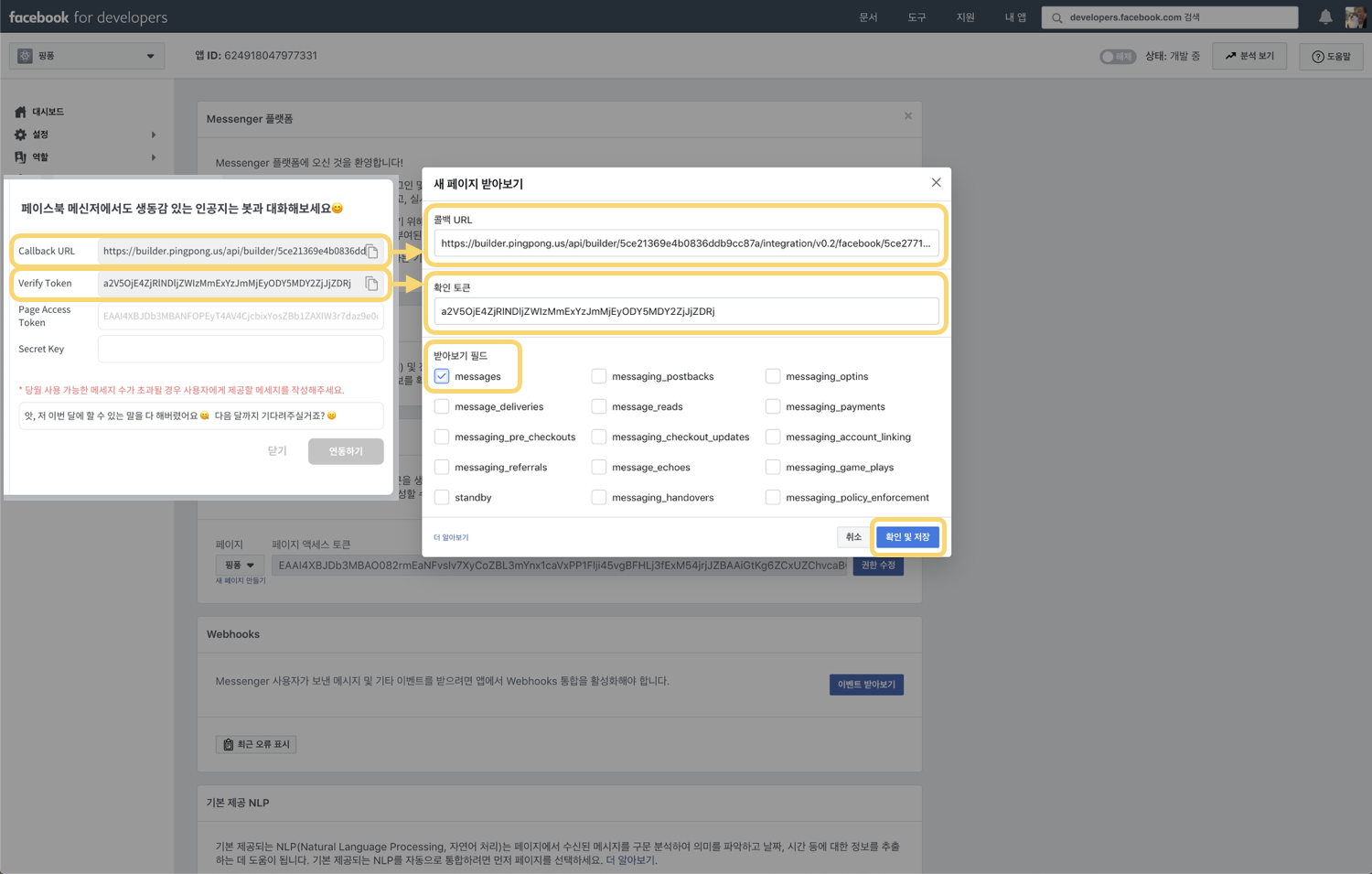Check messaging_game_plays checkbox
The image size is (1372, 874).
click(x=773, y=467)
